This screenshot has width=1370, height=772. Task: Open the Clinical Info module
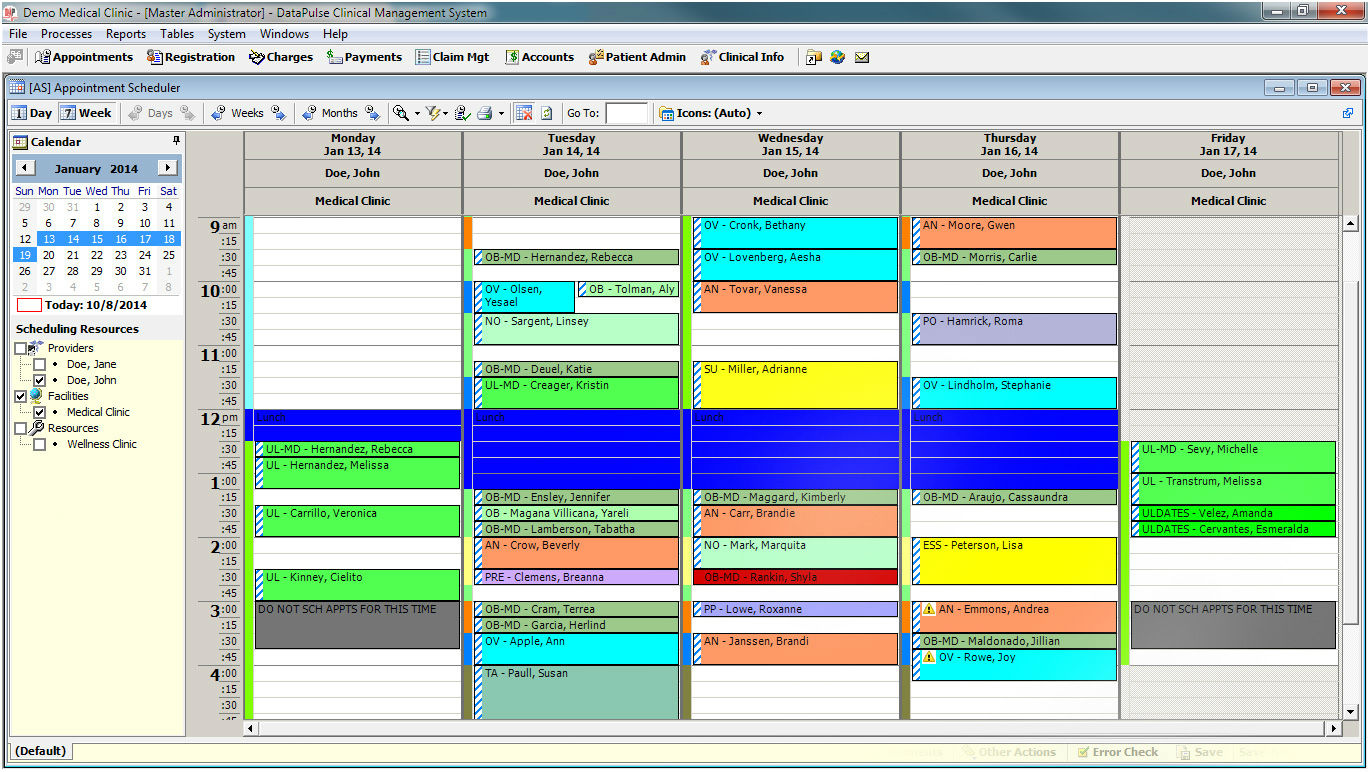click(743, 57)
